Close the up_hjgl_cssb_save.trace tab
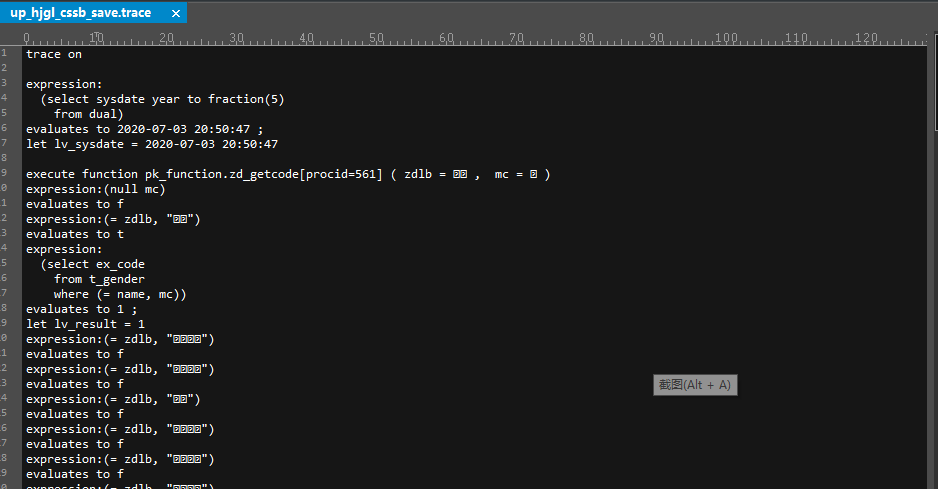 176,14
